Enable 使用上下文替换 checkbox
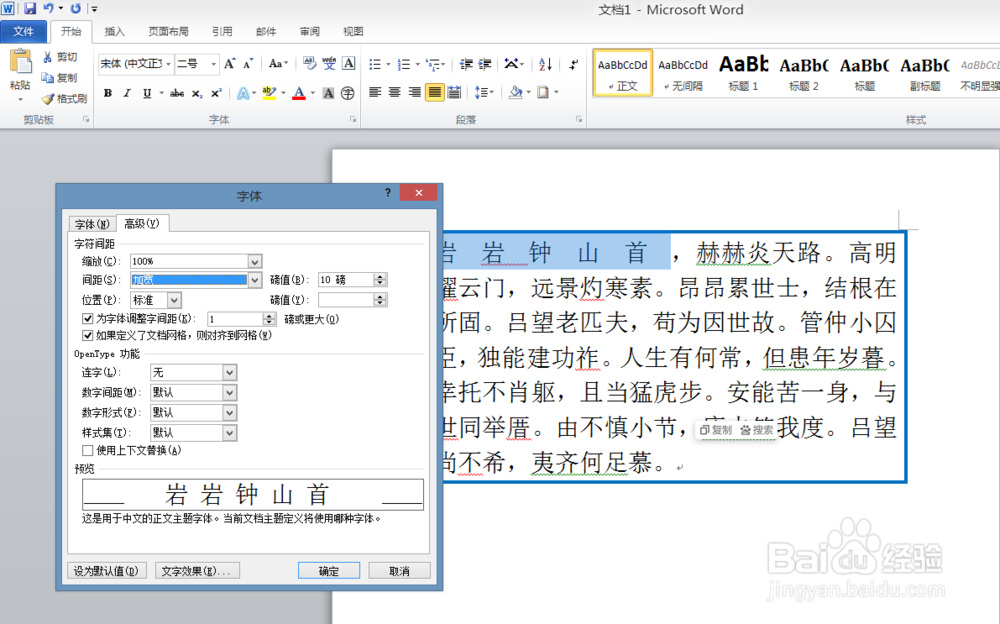The height and width of the screenshot is (624, 1000). (x=87, y=450)
